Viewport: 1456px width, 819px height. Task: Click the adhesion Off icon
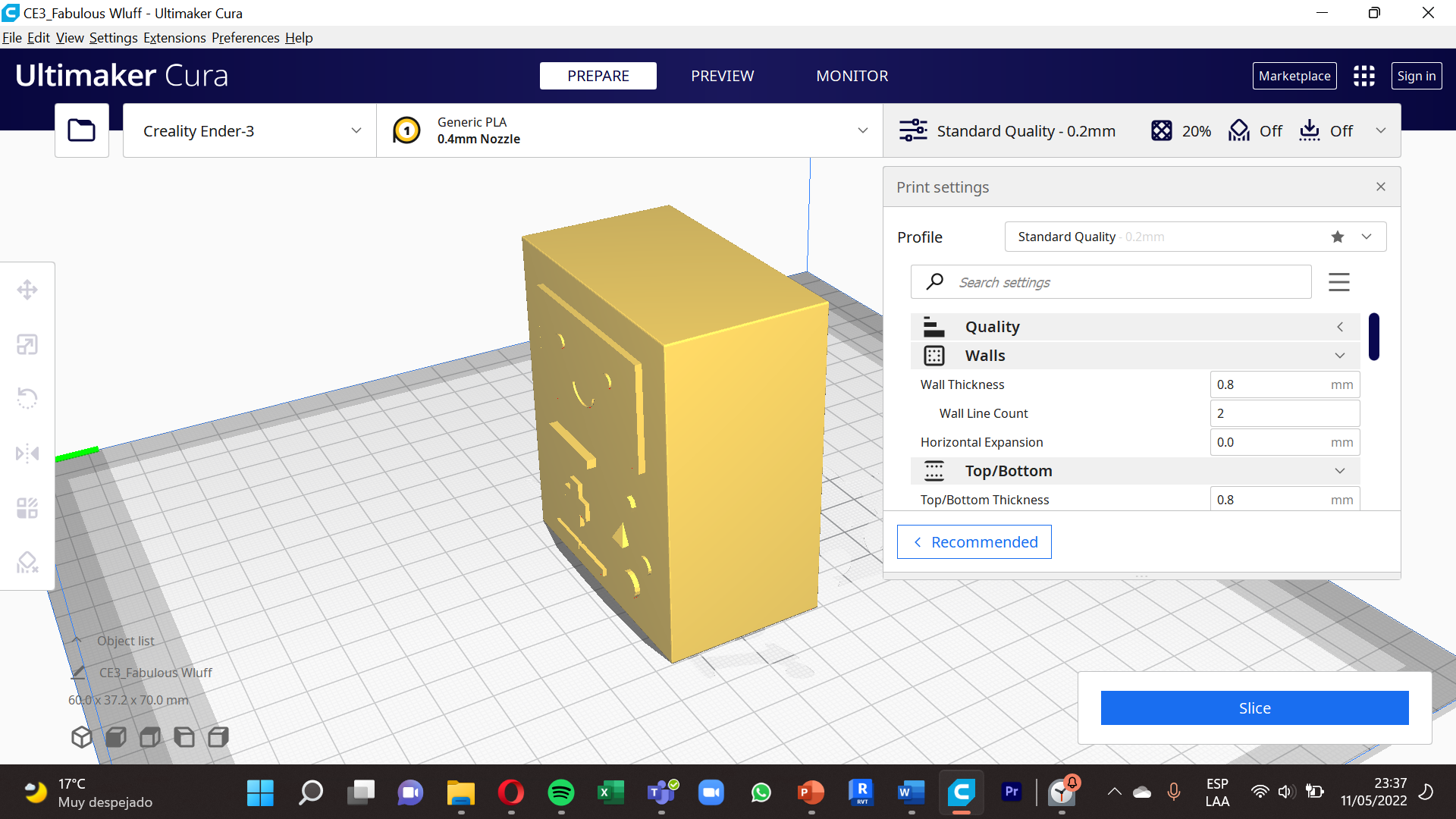[x=1310, y=130]
